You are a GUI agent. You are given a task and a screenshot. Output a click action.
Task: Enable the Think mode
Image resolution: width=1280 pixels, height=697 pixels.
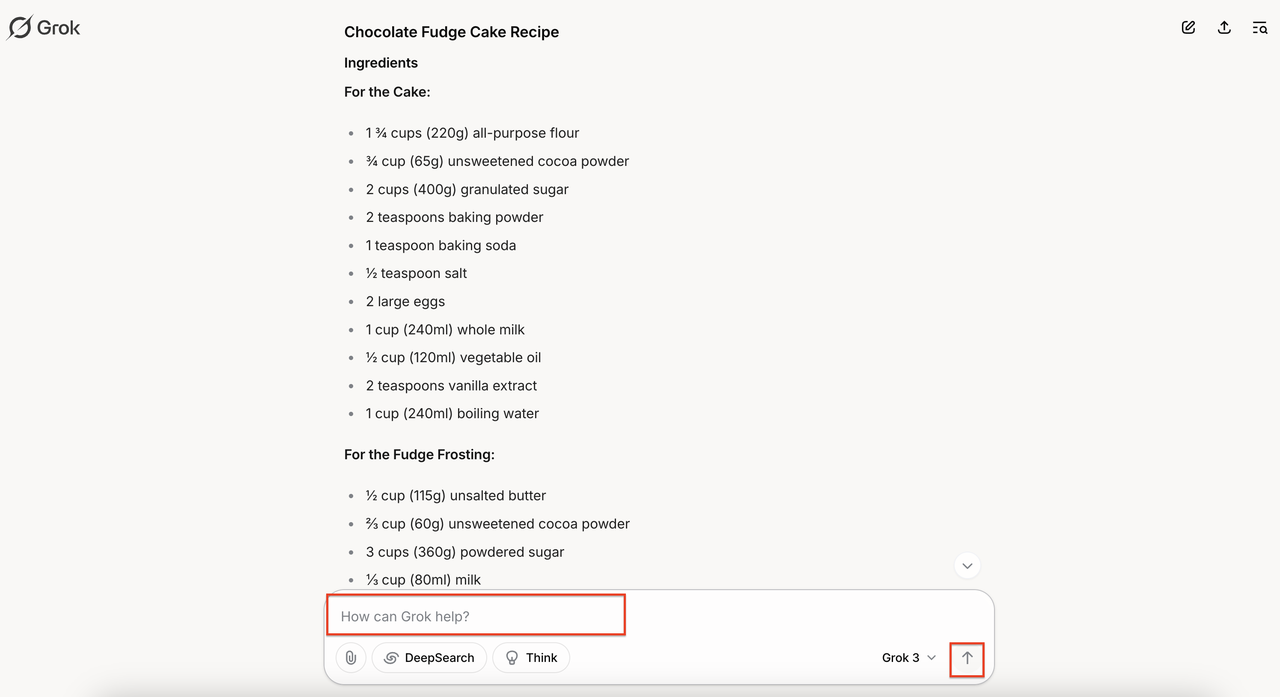(531, 658)
